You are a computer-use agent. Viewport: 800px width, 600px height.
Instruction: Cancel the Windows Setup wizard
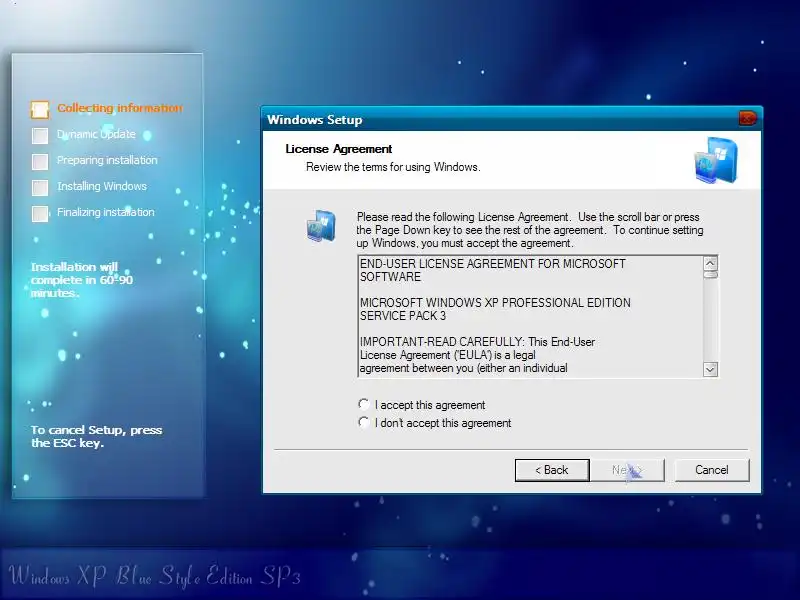coord(712,470)
